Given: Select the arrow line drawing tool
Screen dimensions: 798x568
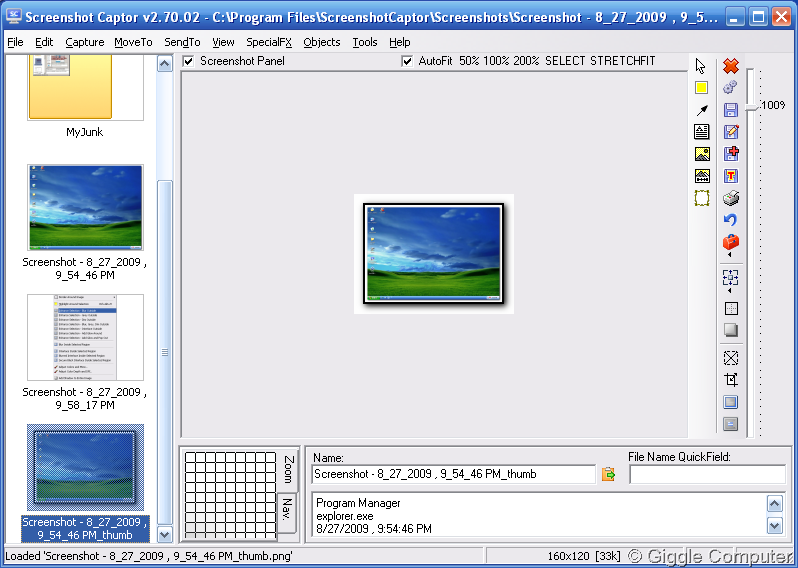Looking at the screenshot, I should coord(702,110).
